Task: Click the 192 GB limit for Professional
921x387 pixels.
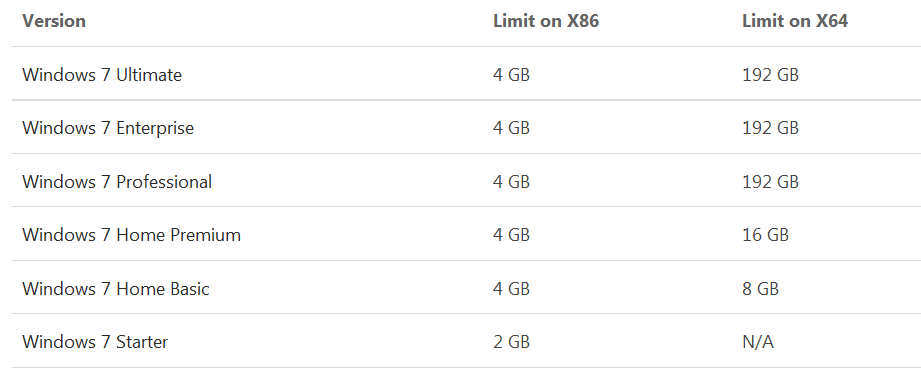Action: [x=770, y=181]
